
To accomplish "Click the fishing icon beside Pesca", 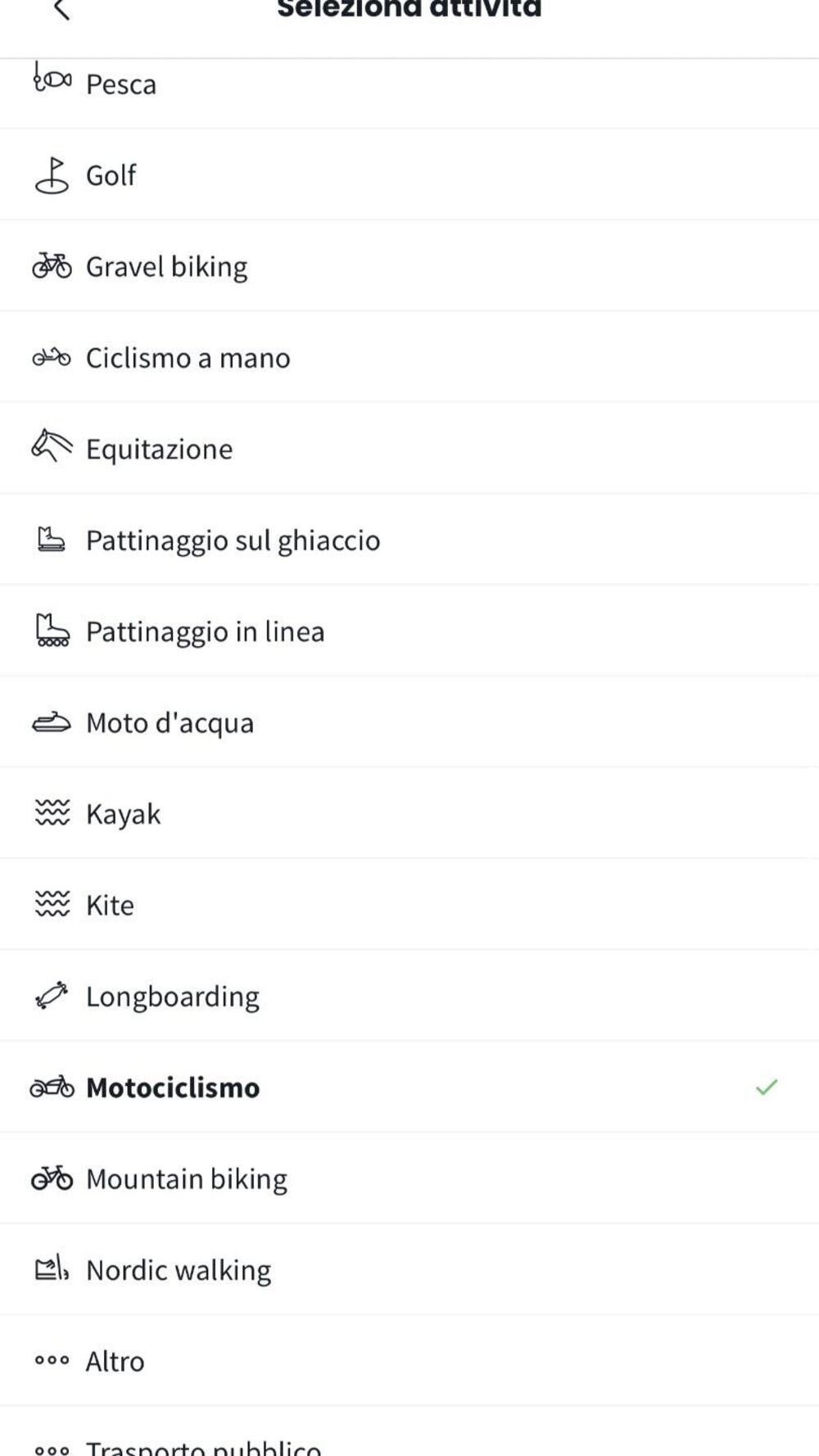I will [52, 81].
